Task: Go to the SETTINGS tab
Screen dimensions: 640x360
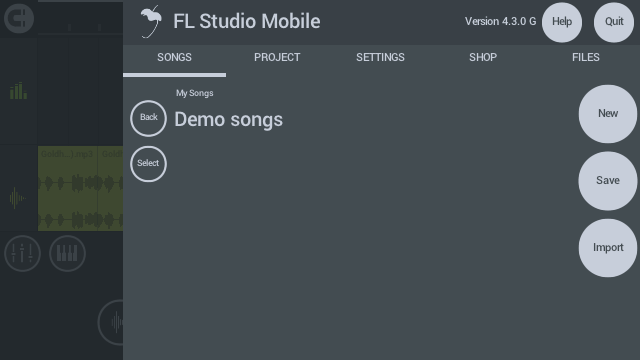Action: click(x=380, y=58)
